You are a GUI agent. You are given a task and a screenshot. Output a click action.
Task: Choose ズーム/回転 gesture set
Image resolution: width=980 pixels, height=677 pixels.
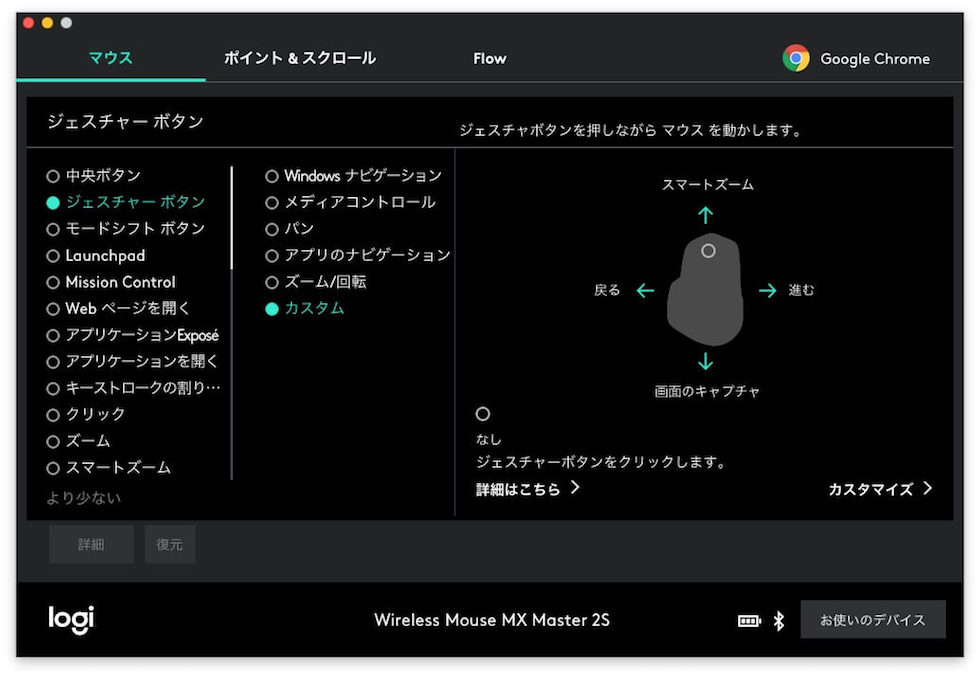coord(316,282)
